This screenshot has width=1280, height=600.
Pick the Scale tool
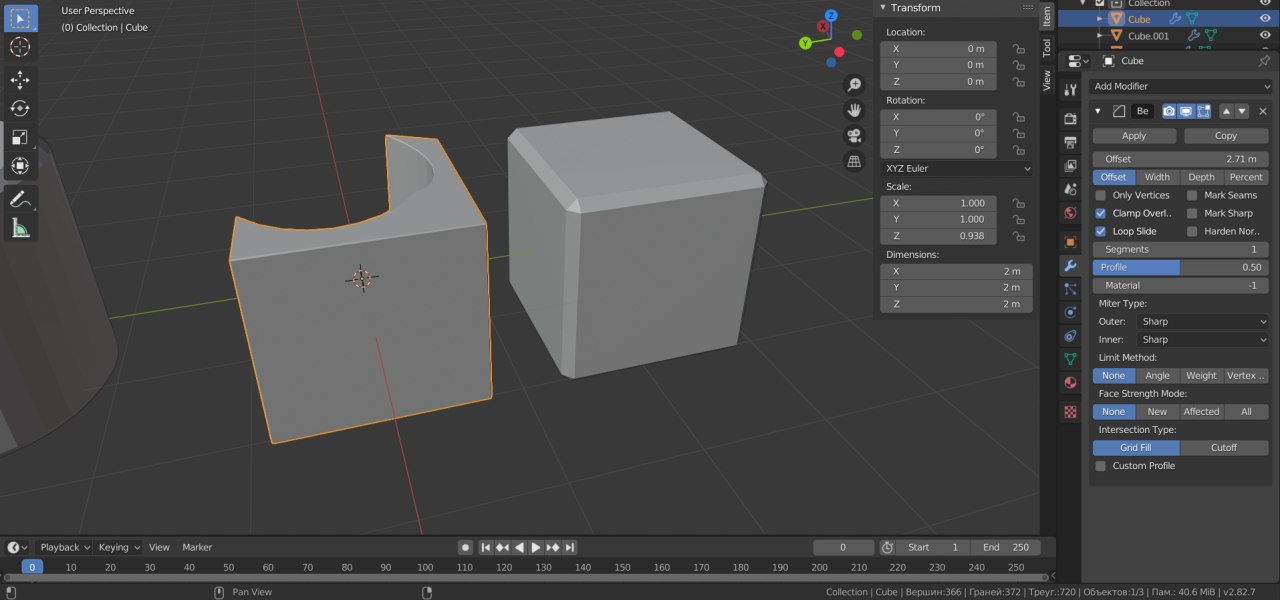[20, 137]
